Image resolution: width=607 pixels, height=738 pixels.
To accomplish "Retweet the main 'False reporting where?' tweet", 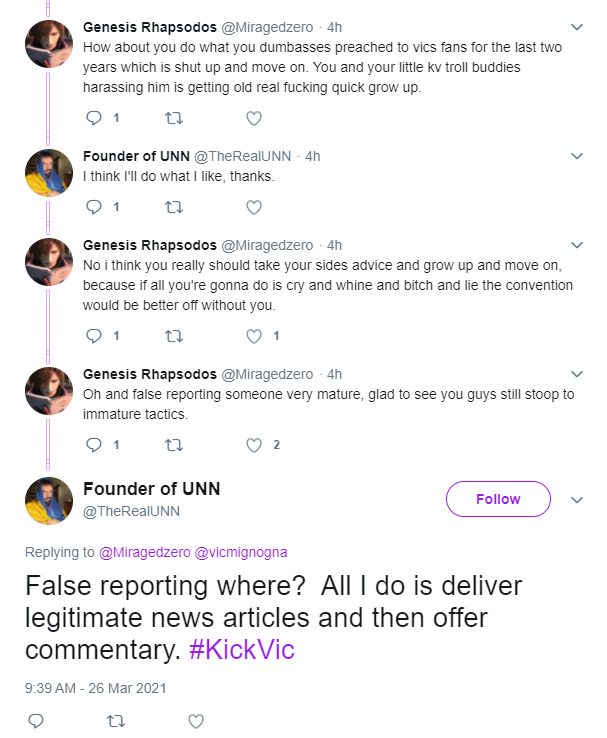I will click(116, 721).
